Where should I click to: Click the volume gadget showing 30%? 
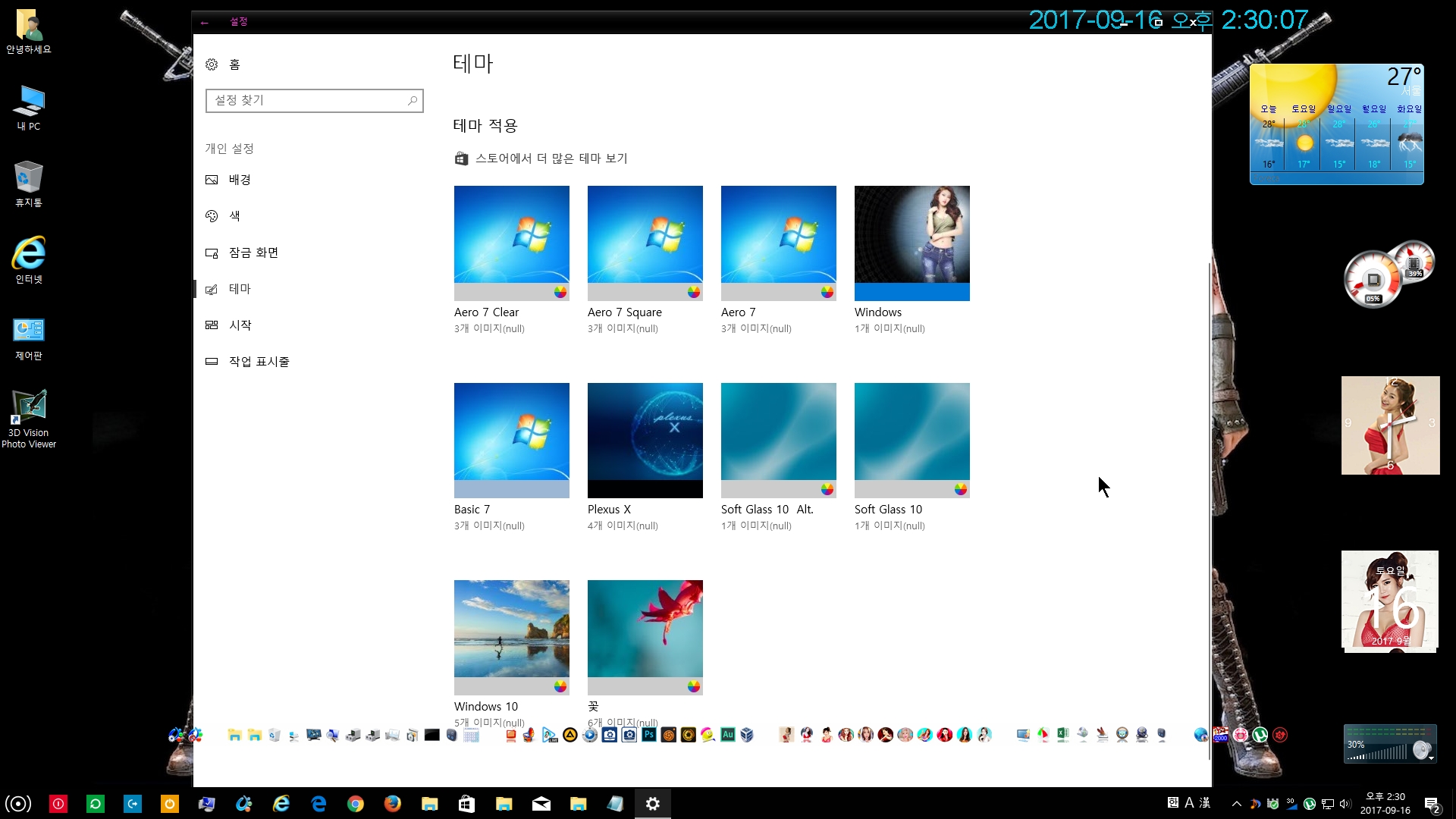(x=1390, y=744)
